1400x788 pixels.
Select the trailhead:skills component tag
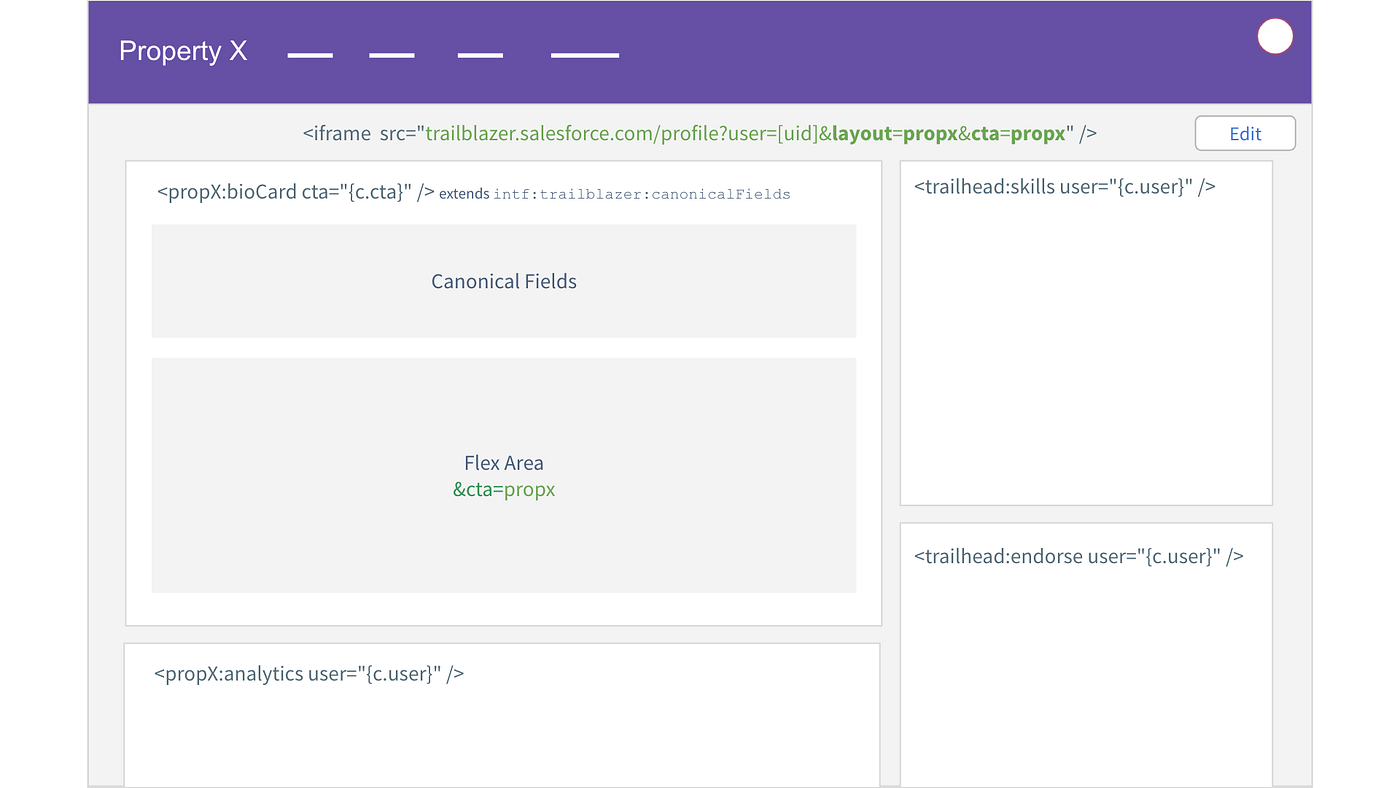pos(1064,186)
